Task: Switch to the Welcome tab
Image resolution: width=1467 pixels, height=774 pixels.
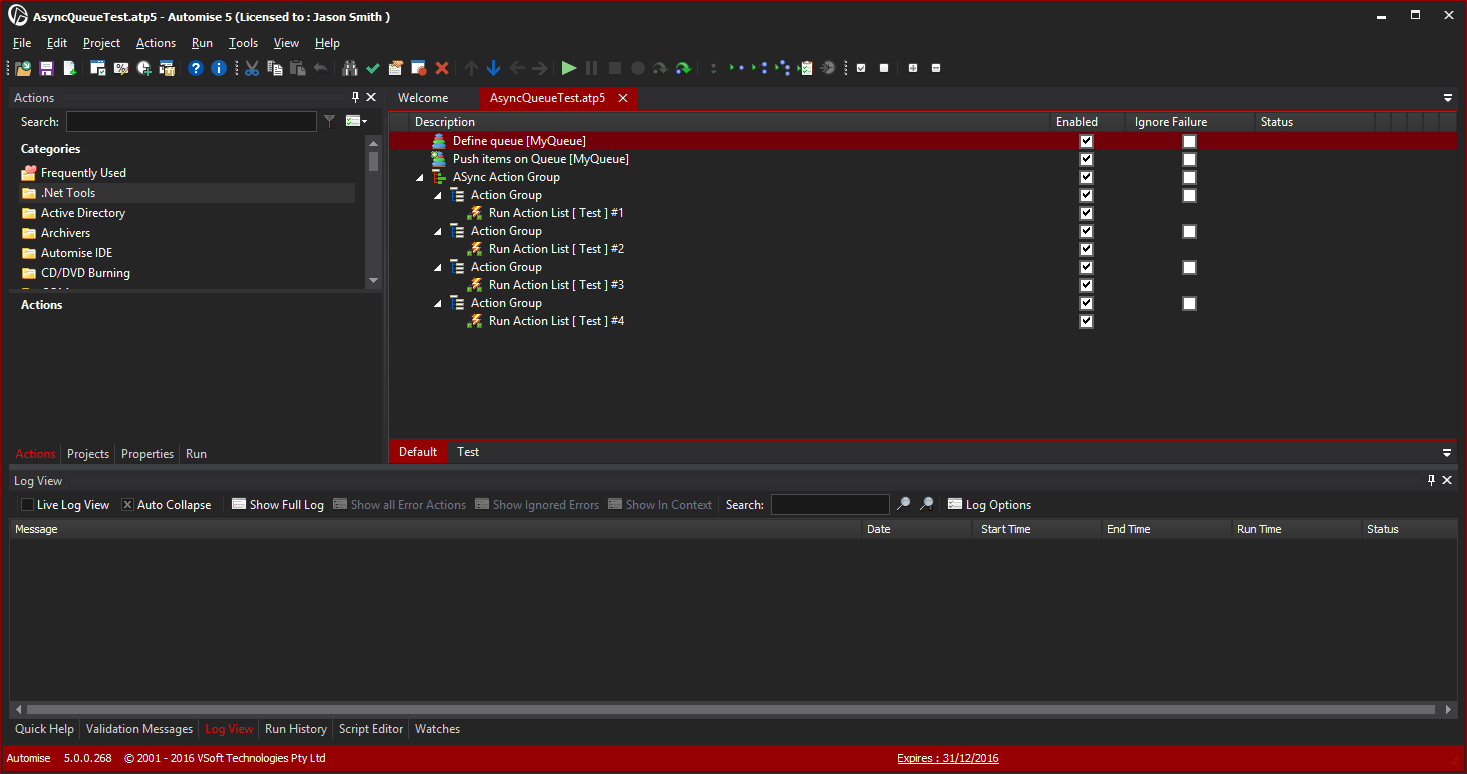Action: (x=423, y=98)
